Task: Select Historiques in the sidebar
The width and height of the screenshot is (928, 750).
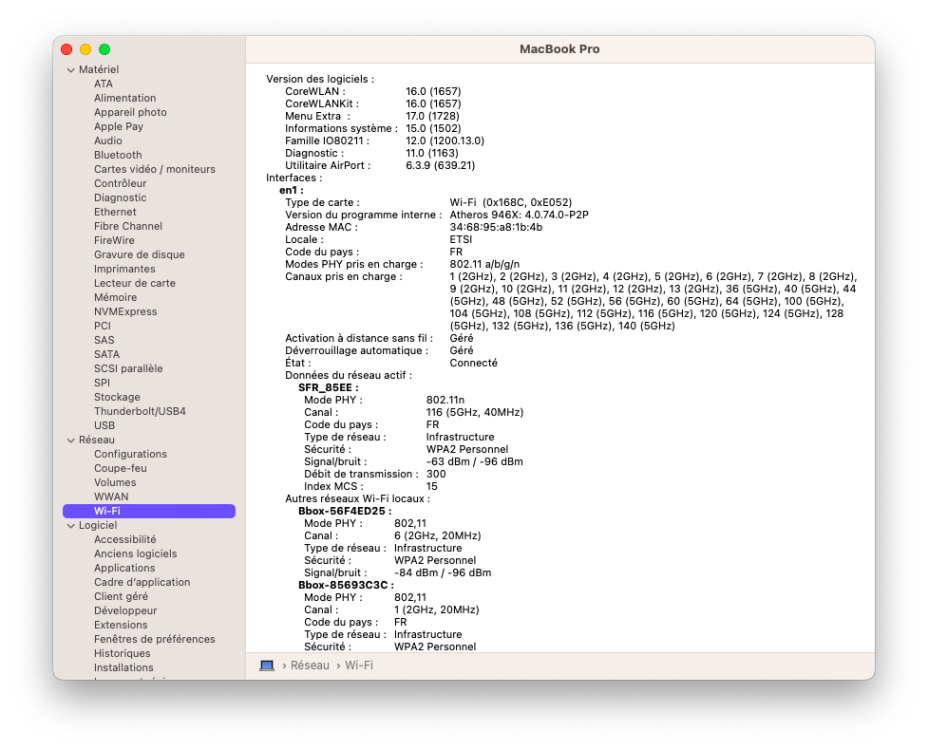Action: (x=122, y=654)
